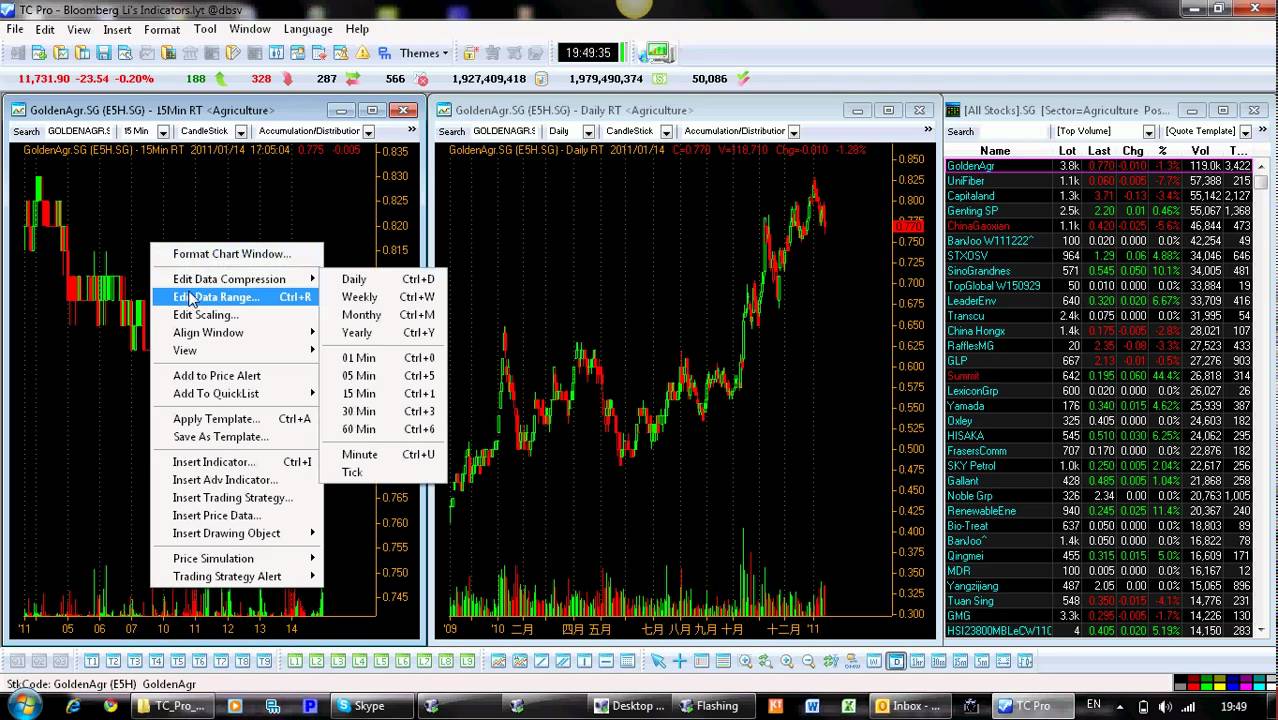Activate the arrow pointer tool
1278x720 pixels.
click(x=657, y=661)
